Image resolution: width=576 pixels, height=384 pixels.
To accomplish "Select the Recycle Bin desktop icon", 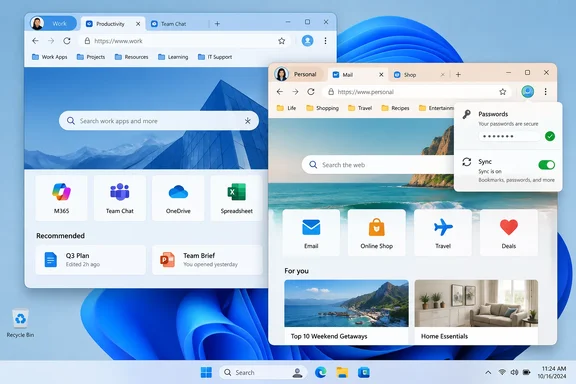I will click(20, 323).
